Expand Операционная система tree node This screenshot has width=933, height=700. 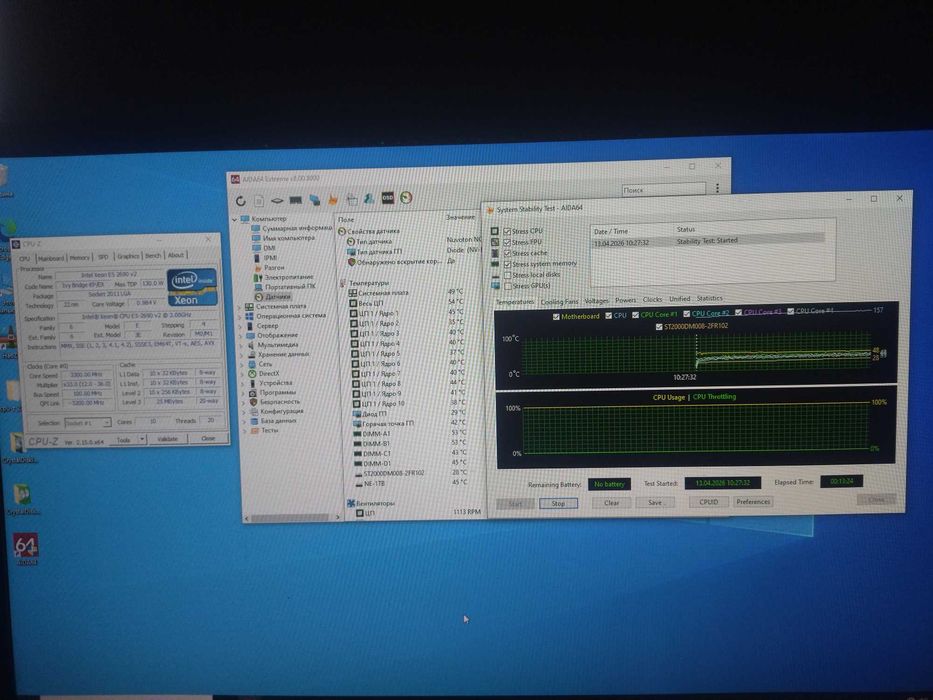[x=240, y=316]
